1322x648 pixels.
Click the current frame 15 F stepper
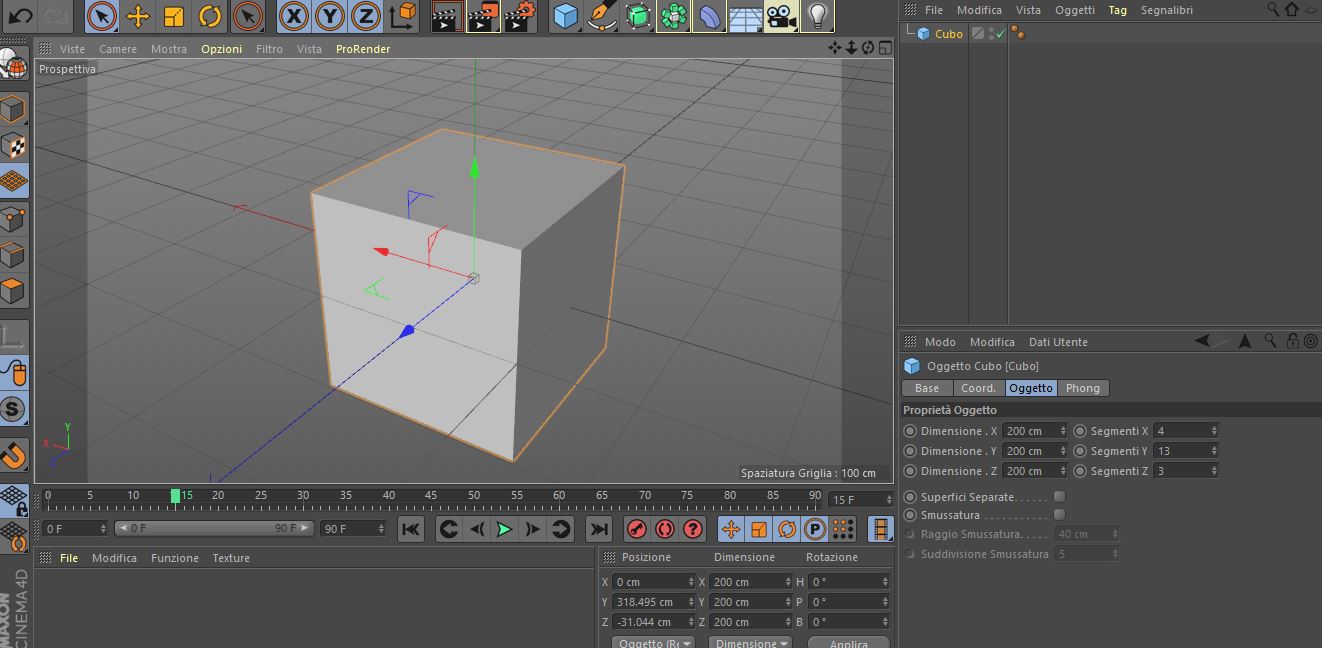(x=887, y=499)
